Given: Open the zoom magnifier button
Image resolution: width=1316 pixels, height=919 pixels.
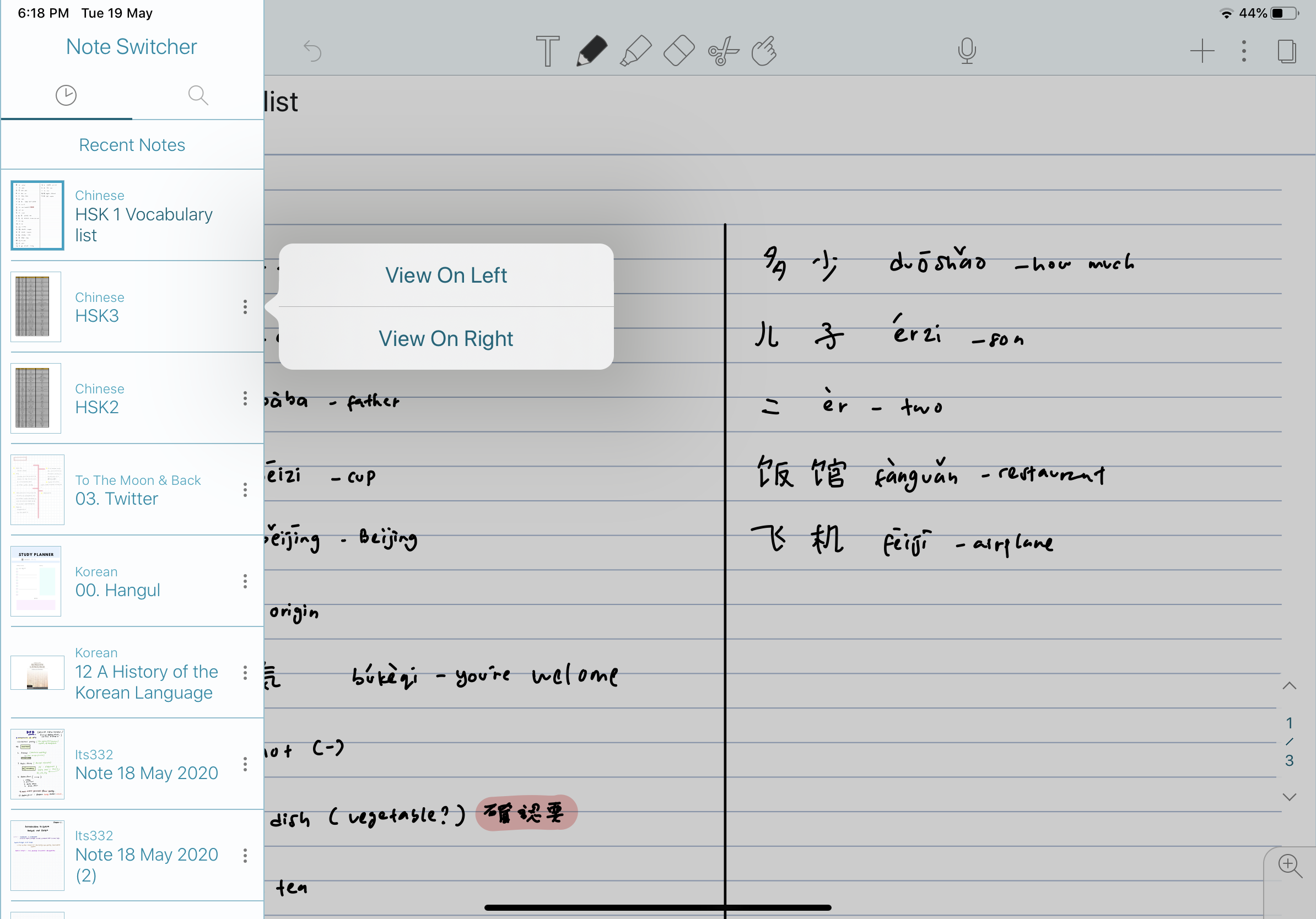Looking at the screenshot, I should click(x=1289, y=865).
